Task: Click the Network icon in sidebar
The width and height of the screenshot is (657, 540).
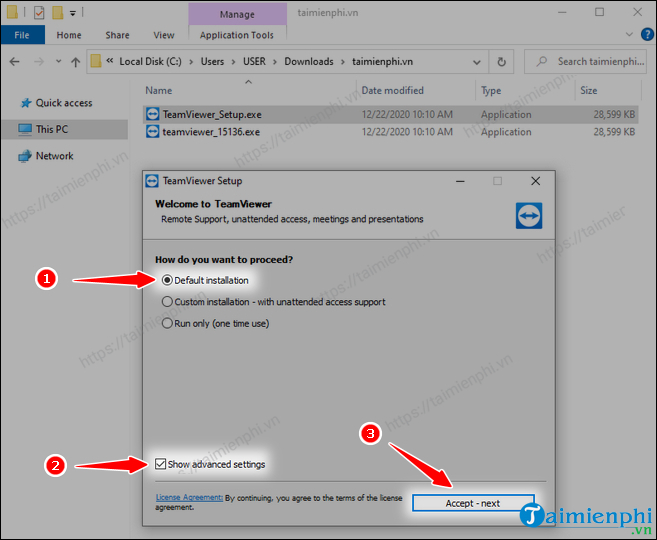Action: (x=25, y=156)
